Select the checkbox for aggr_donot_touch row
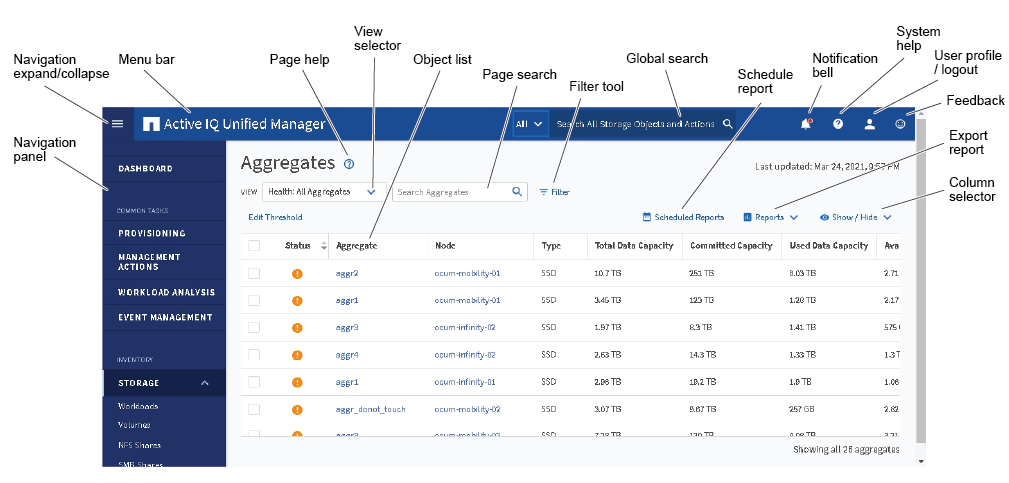1009x483 pixels. tap(254, 409)
